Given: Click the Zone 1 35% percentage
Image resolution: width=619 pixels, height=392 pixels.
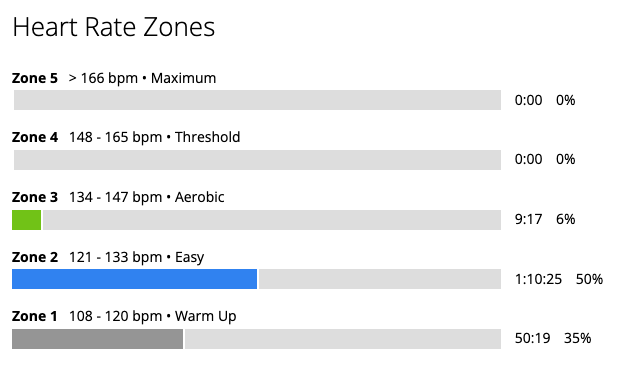Looking at the screenshot, I should 578,338.
